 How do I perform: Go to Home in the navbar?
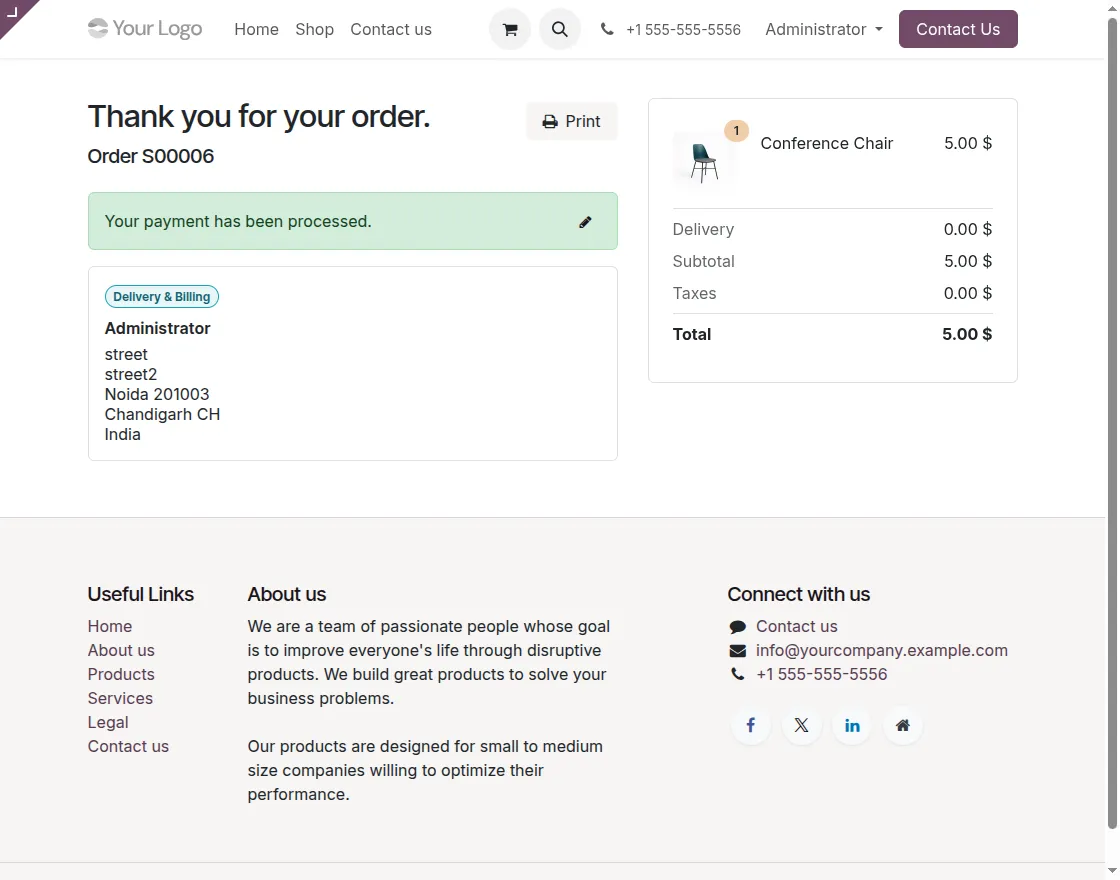coord(256,29)
